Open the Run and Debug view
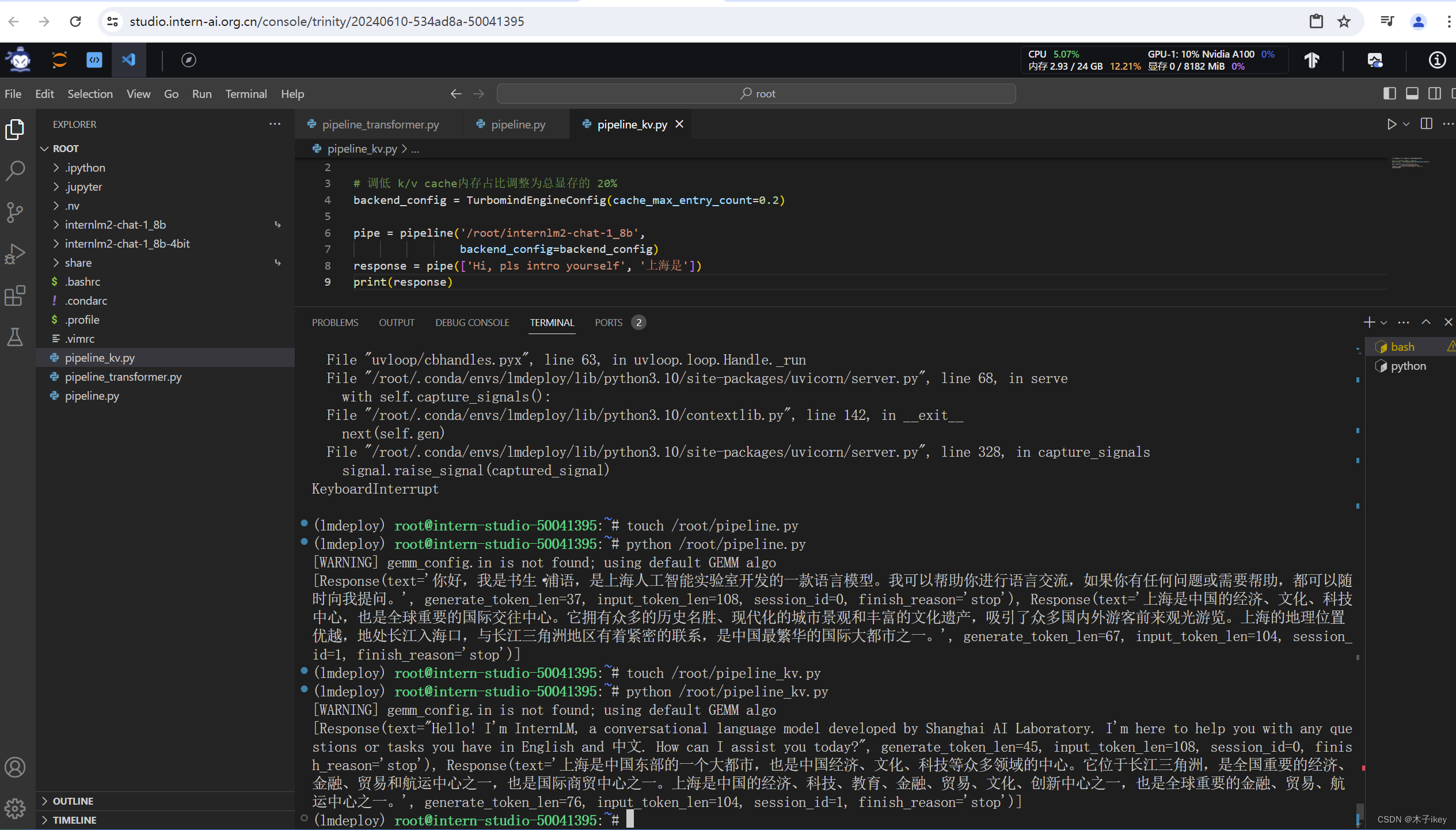This screenshot has width=1456, height=830. (15, 253)
